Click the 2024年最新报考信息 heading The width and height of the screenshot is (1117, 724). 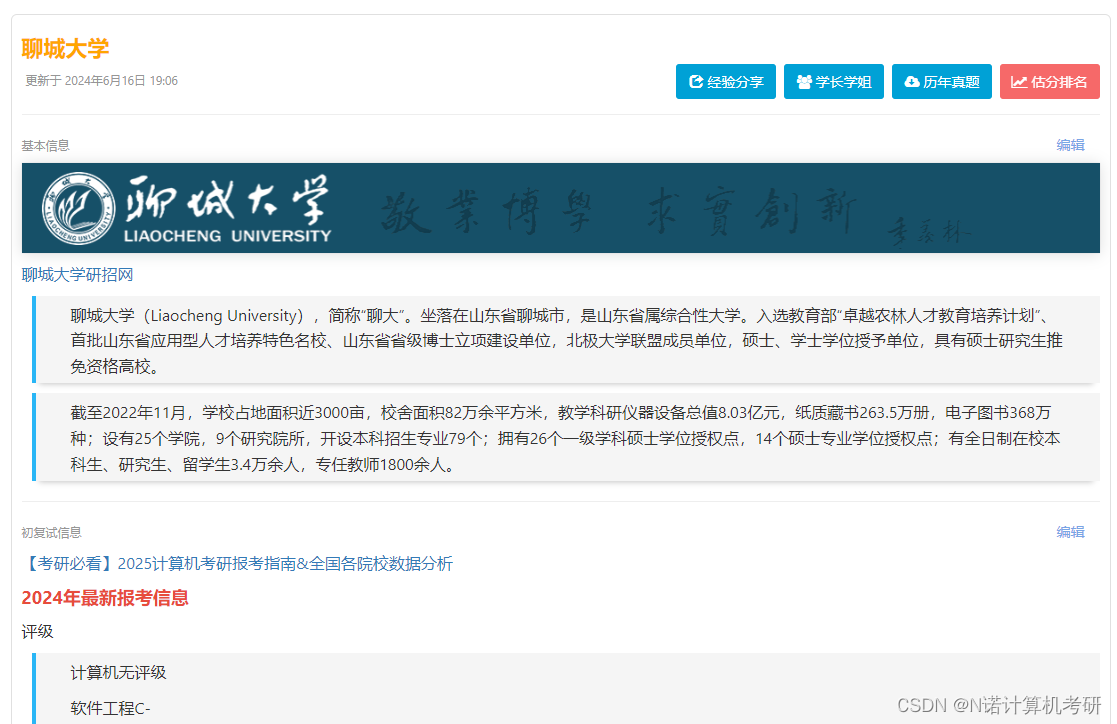[x=105, y=597]
